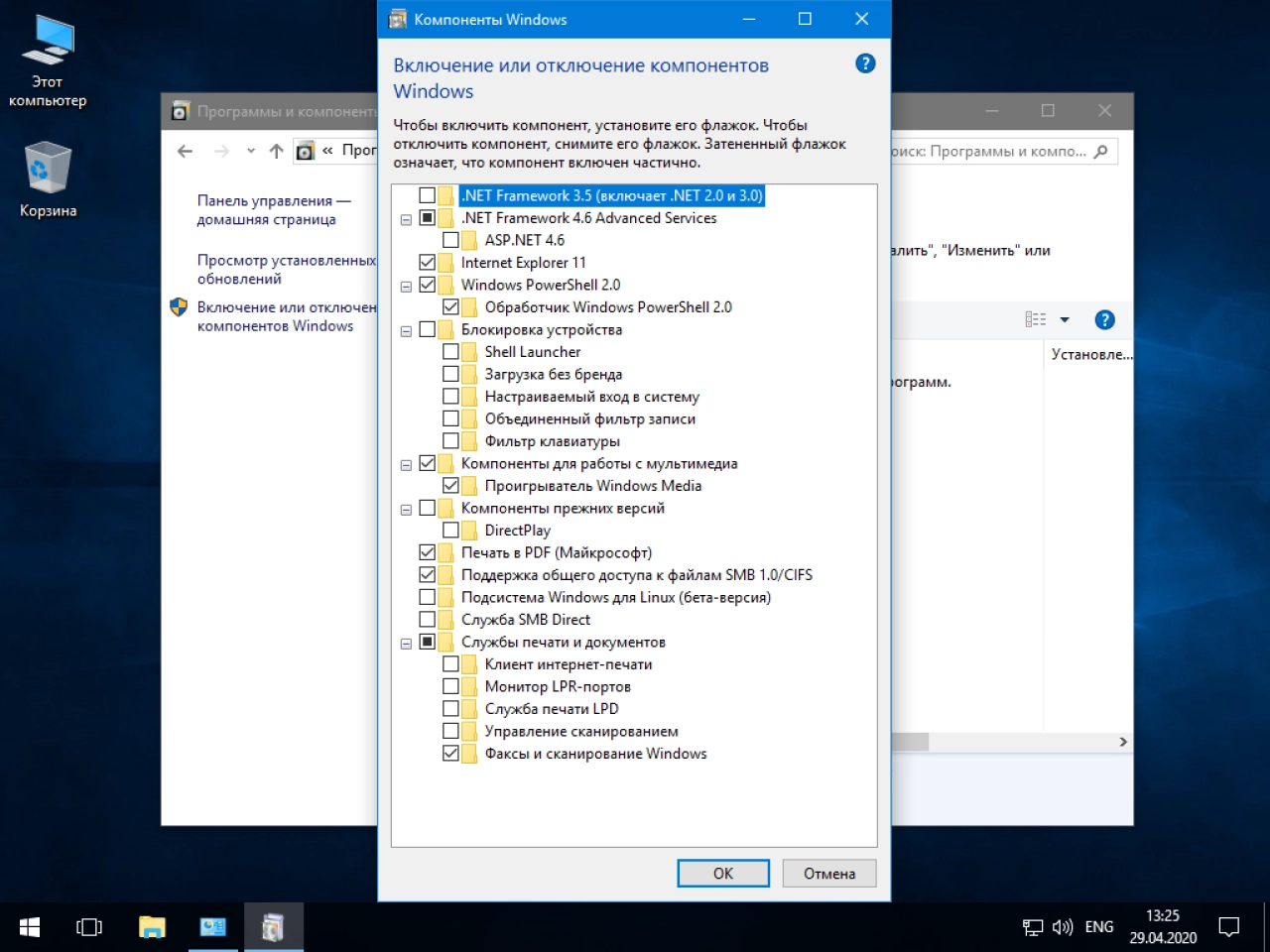
Task: Switch to the Компоненты Windows taskbar icon
Action: [x=273, y=927]
